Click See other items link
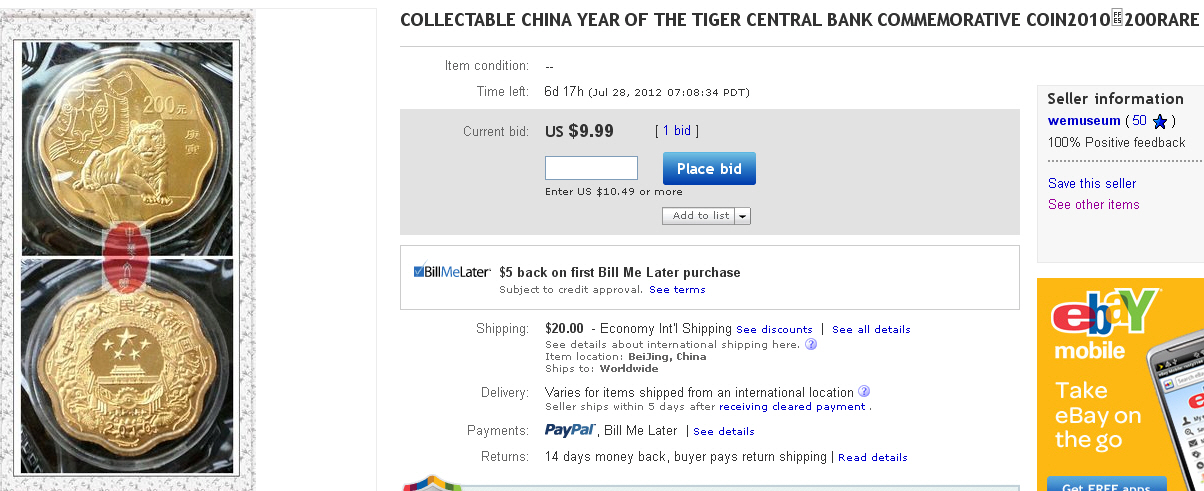 [1093, 204]
